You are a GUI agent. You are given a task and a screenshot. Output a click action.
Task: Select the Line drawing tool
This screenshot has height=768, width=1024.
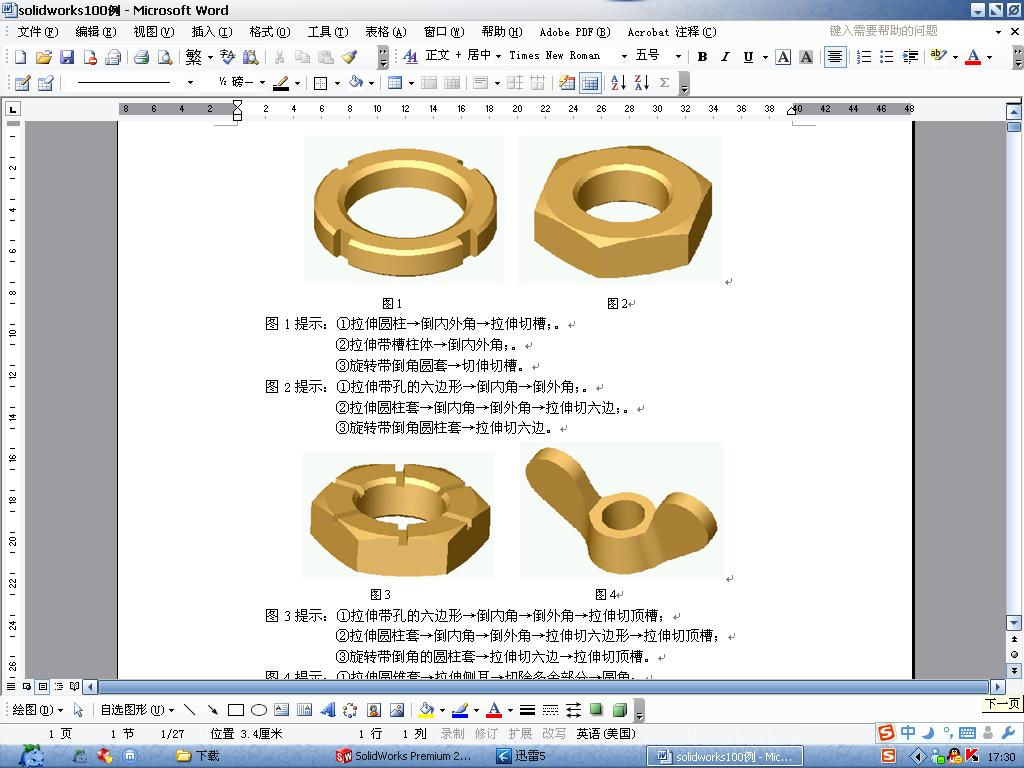pyautogui.click(x=189, y=710)
